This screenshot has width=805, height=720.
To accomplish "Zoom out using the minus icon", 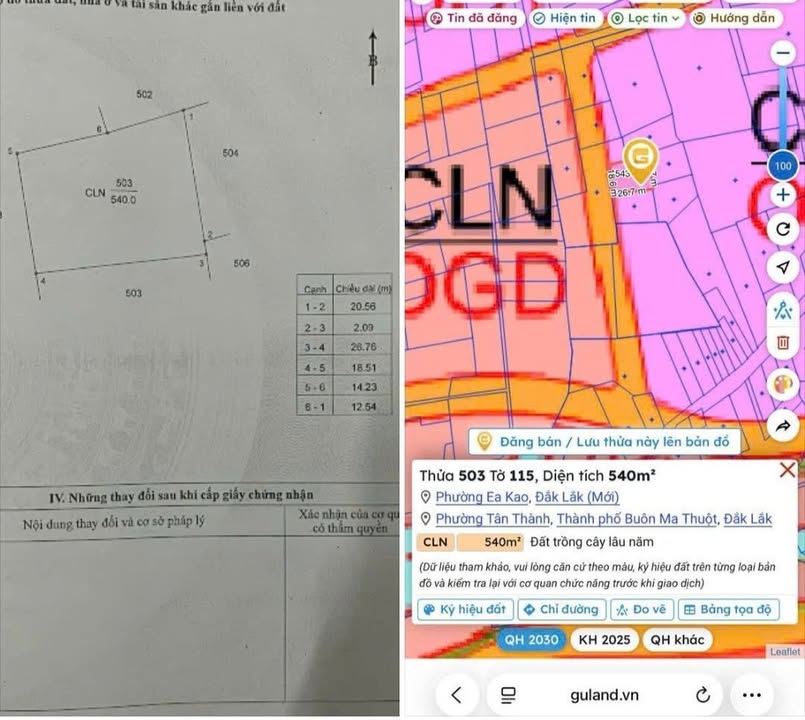I will pos(784,52).
